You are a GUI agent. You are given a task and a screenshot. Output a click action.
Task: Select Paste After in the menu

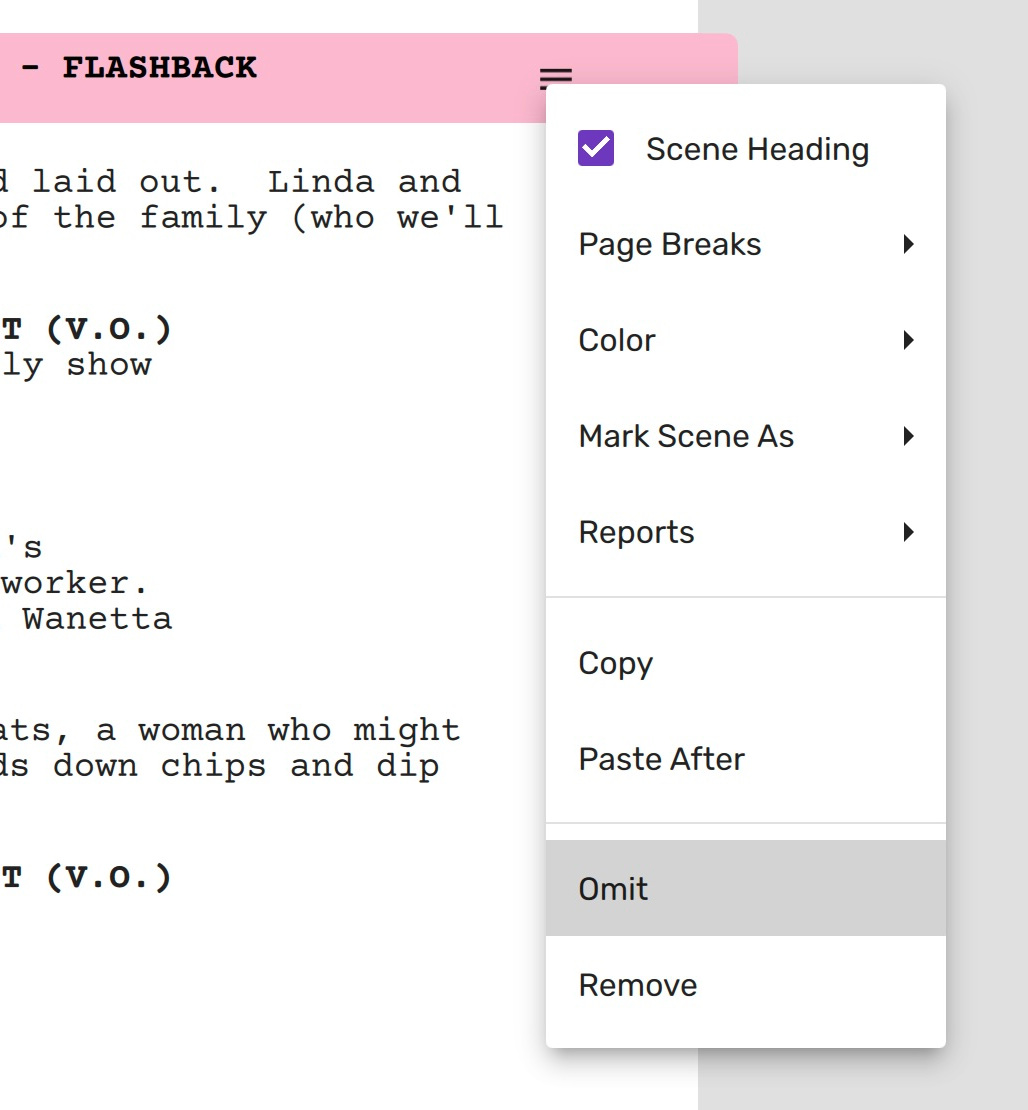pos(661,760)
